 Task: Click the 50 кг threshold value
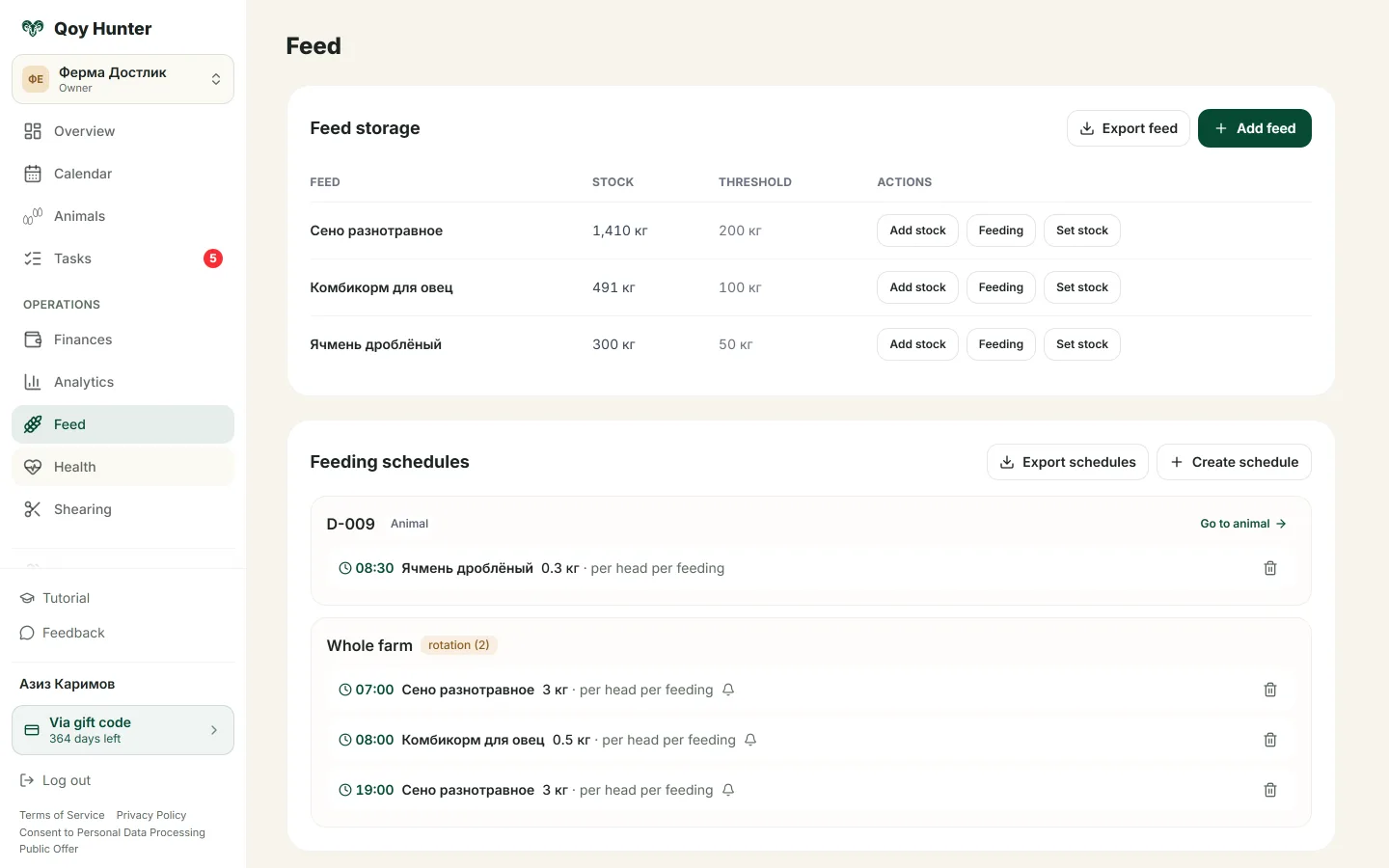[736, 344]
